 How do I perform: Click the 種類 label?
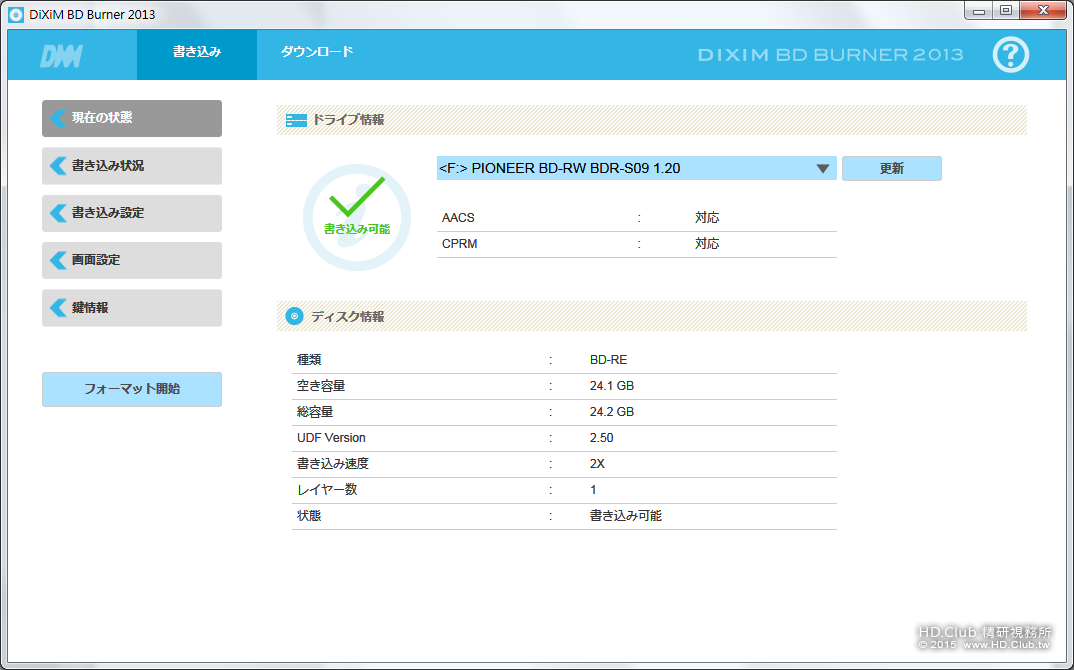point(309,360)
